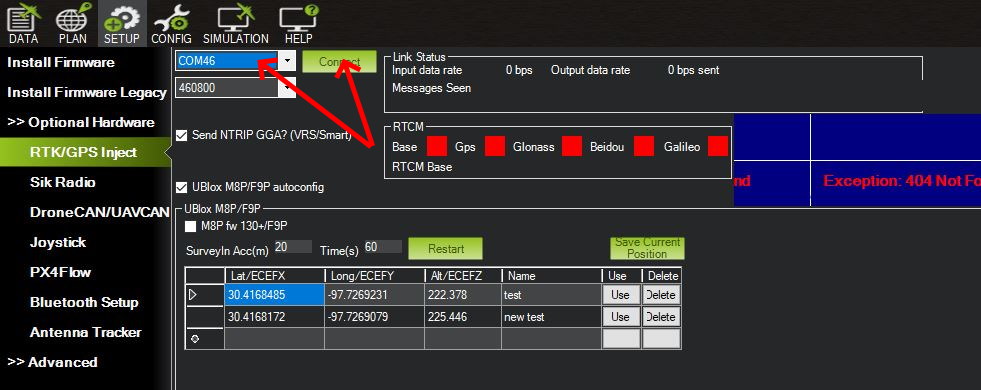981x390 pixels.
Task: Select Install Firmware in sidebar
Action: [x=61, y=62]
